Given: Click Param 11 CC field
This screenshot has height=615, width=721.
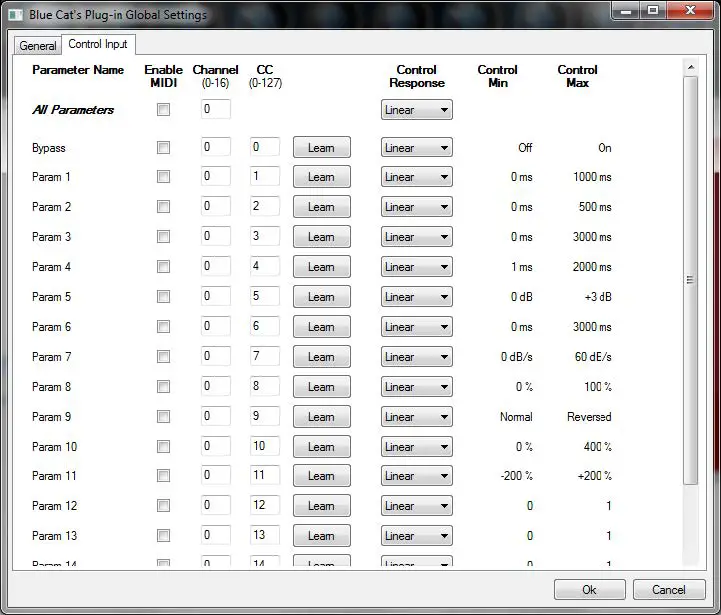Looking at the screenshot, I should 264,475.
